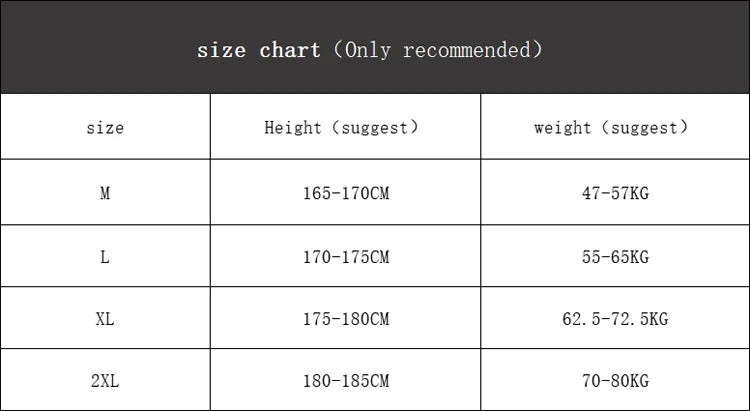Click the word 'chart' in the title
This screenshot has height=411, width=750.
(x=290, y=49)
